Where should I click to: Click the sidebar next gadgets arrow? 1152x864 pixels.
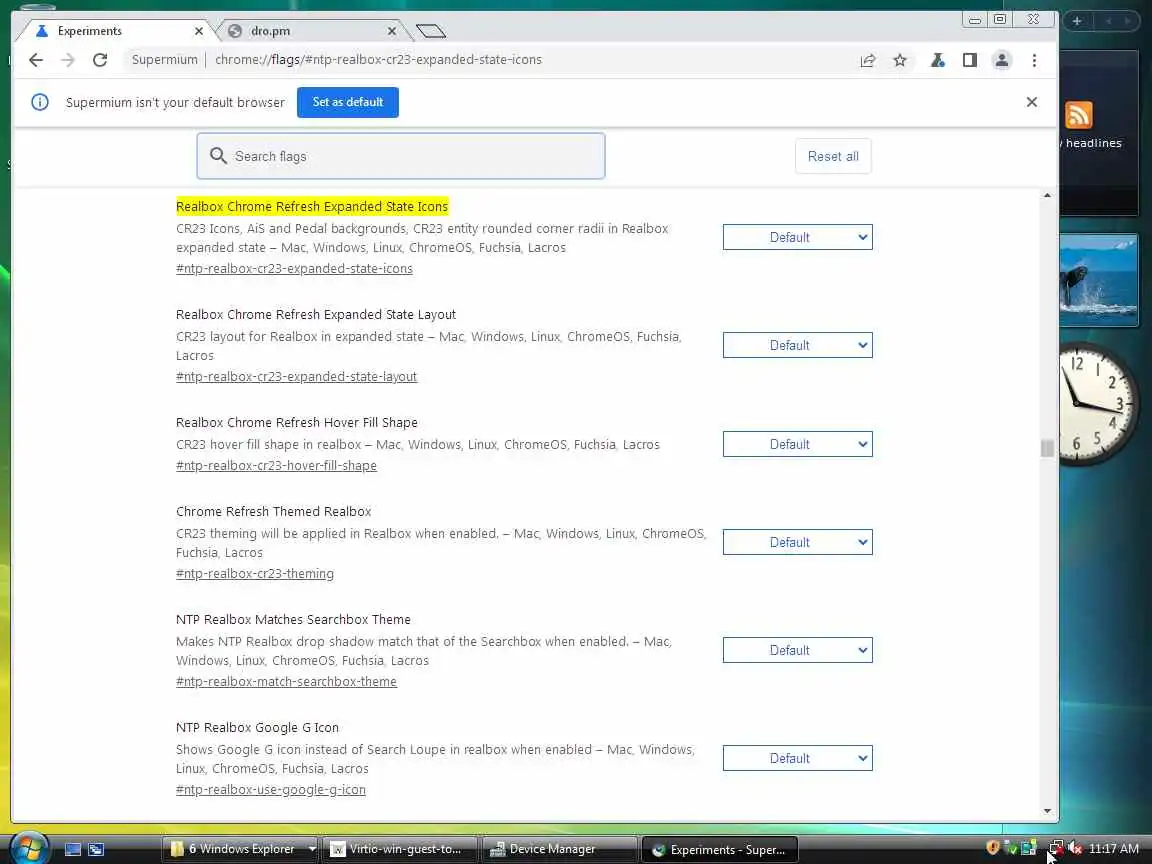pyautogui.click(x=1127, y=21)
